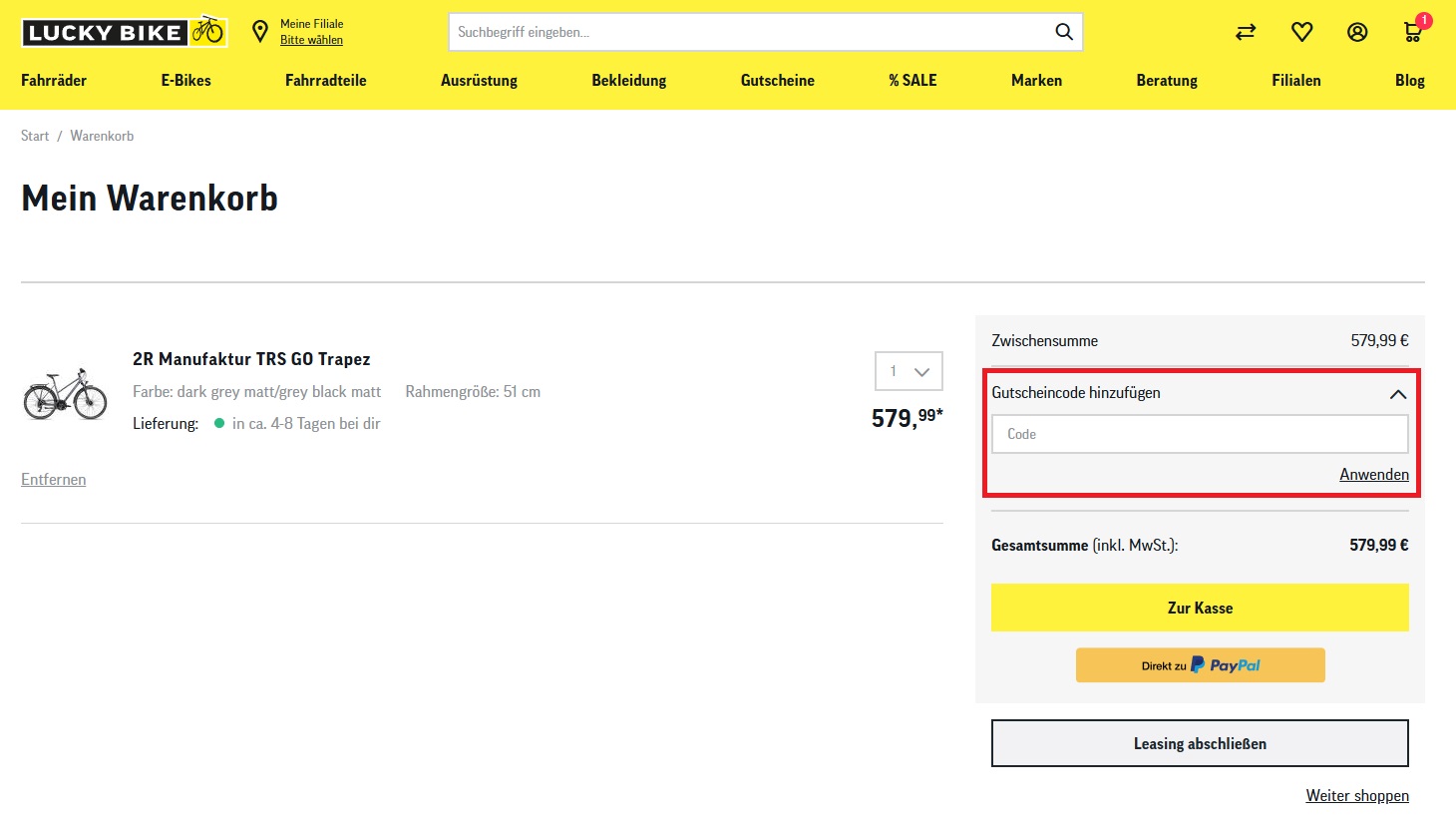Click the item price 579,99
This screenshot has height=827, width=1456.
907,417
